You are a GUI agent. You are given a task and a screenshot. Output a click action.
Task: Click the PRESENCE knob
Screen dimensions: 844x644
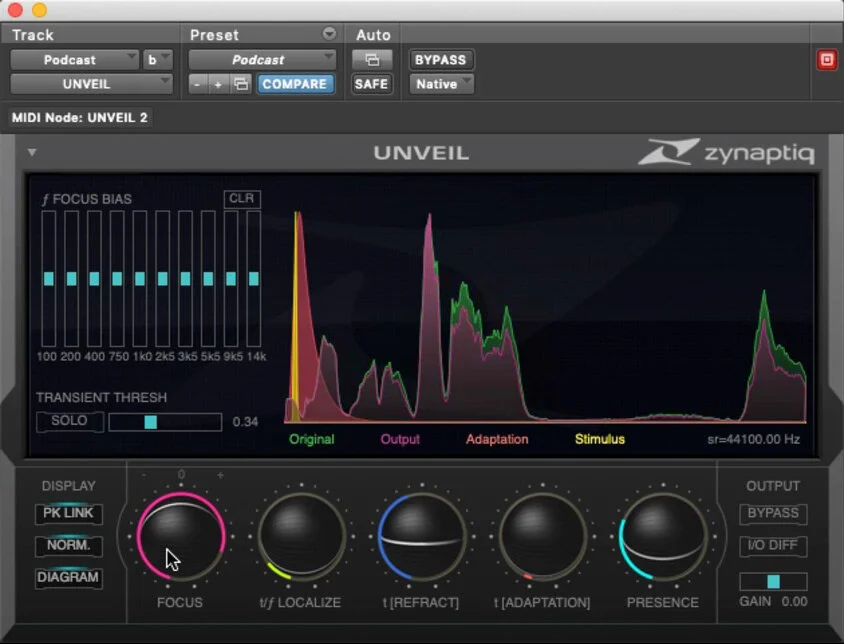(x=663, y=536)
